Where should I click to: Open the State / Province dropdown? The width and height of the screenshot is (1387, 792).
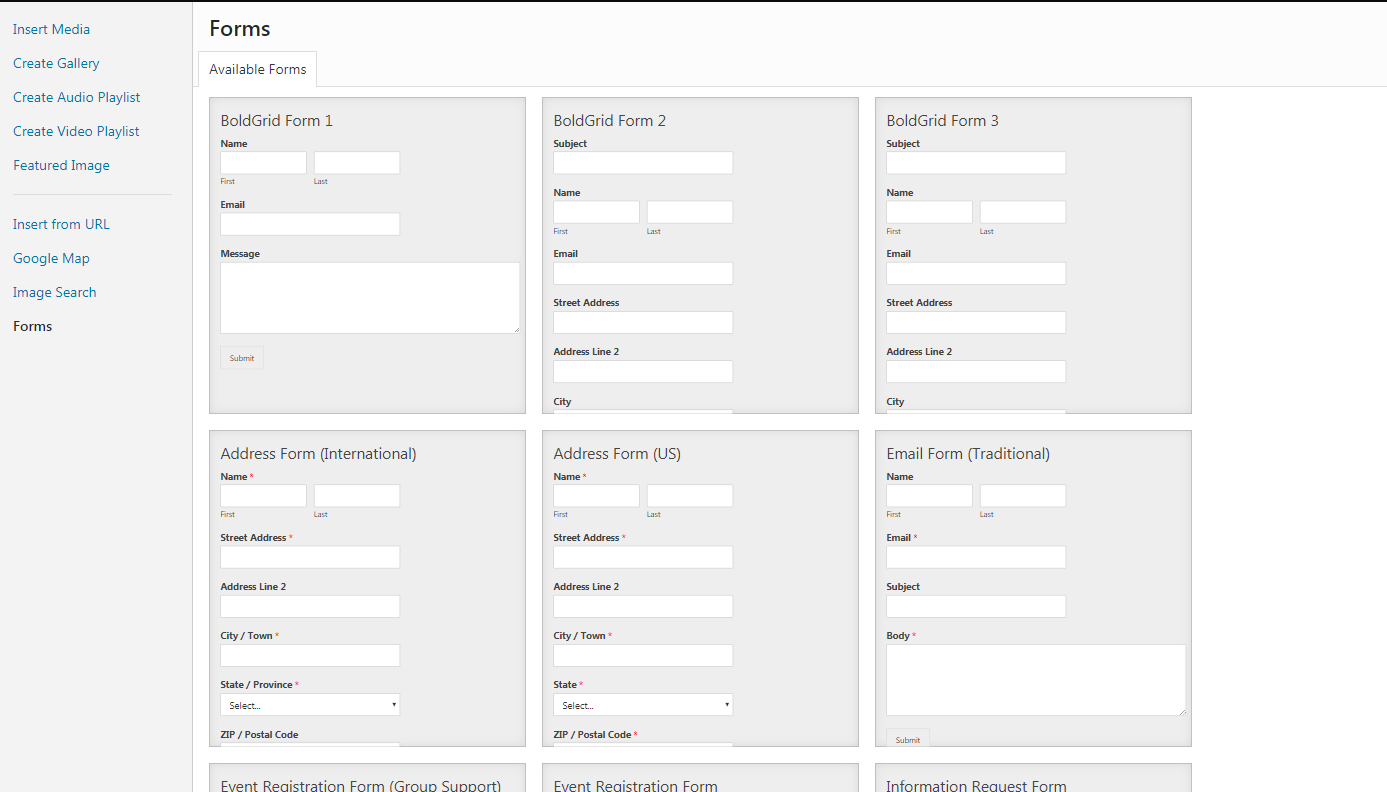click(x=310, y=705)
